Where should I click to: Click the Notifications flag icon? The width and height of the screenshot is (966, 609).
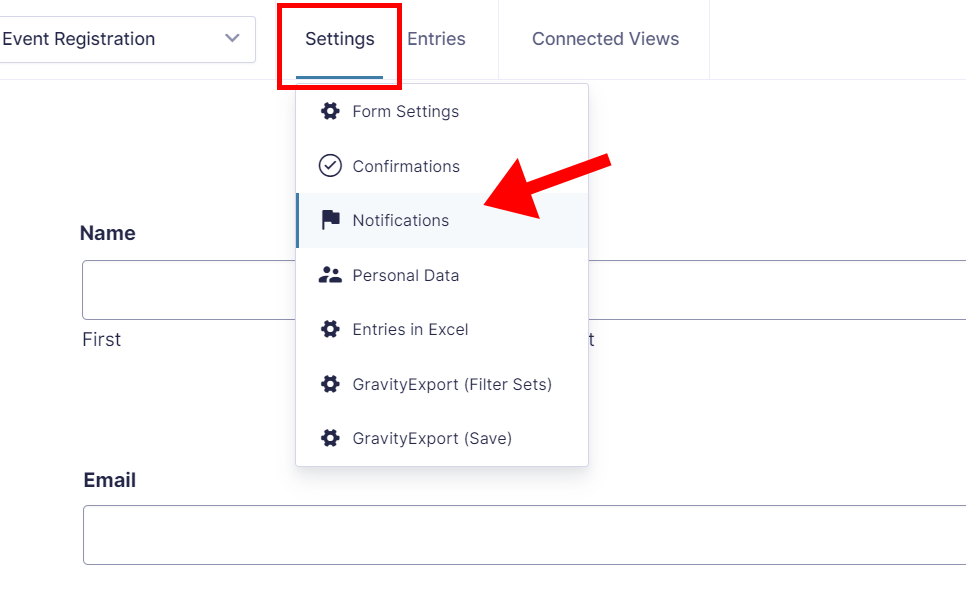[330, 220]
